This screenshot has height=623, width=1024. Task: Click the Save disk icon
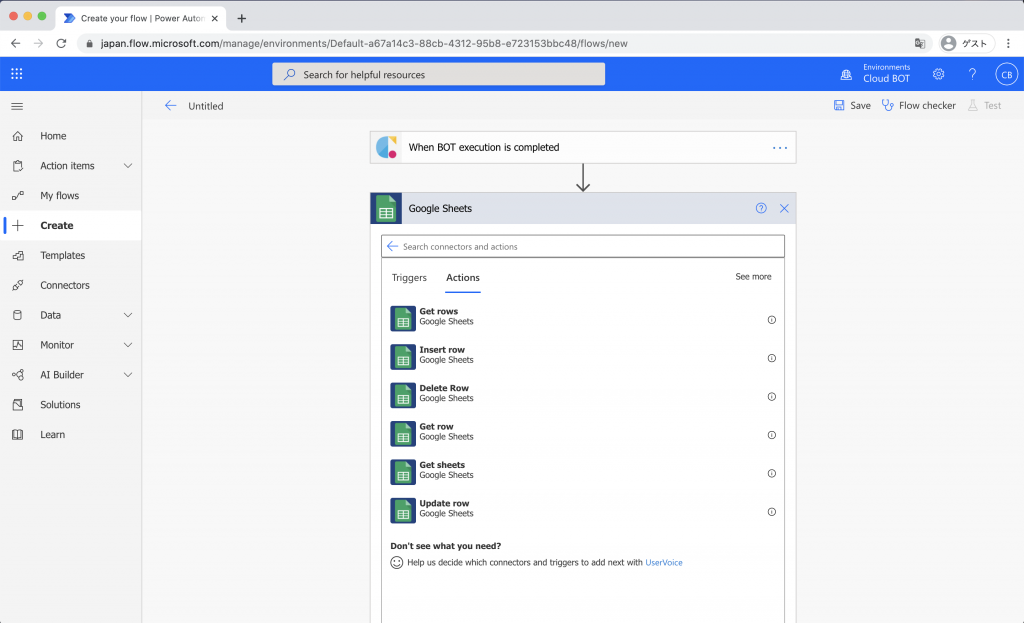tap(839, 105)
